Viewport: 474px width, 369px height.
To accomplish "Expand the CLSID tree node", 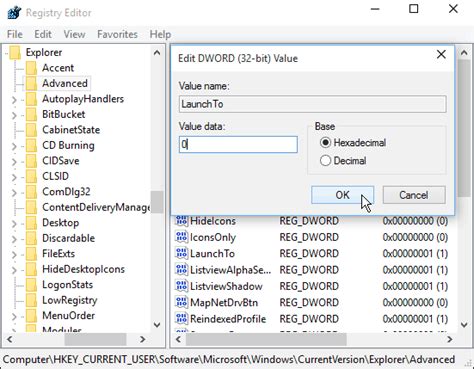I will point(14,177).
